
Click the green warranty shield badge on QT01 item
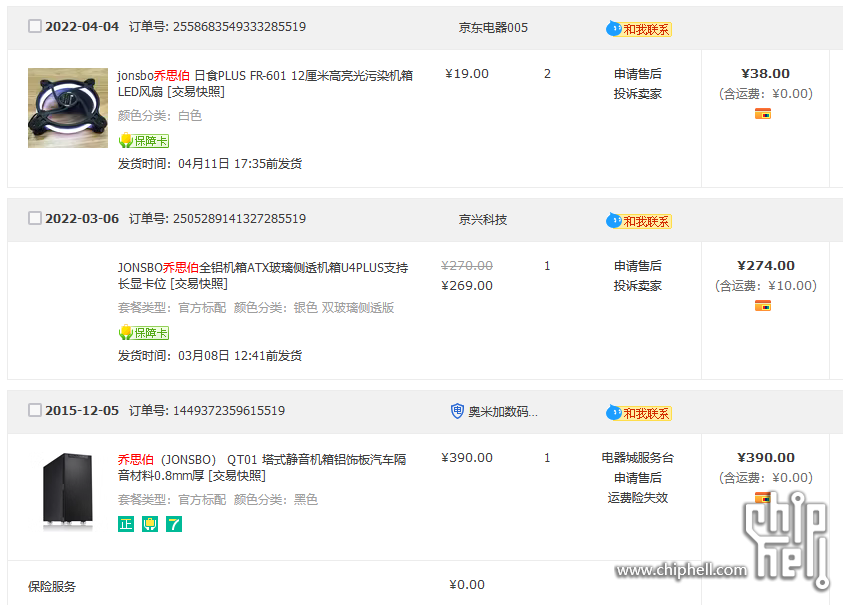tap(150, 524)
